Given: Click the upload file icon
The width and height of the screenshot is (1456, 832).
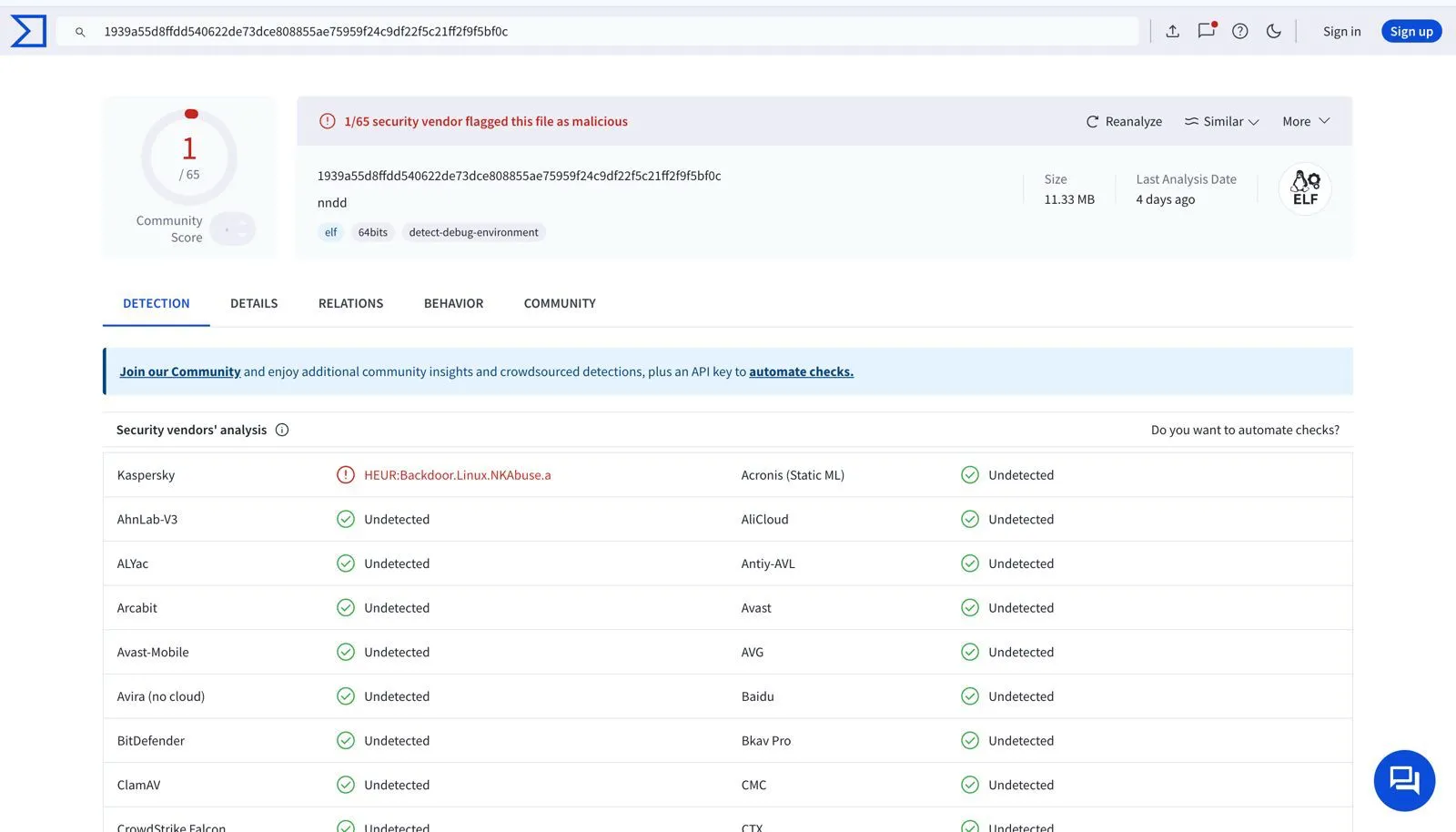Looking at the screenshot, I should tap(1171, 30).
